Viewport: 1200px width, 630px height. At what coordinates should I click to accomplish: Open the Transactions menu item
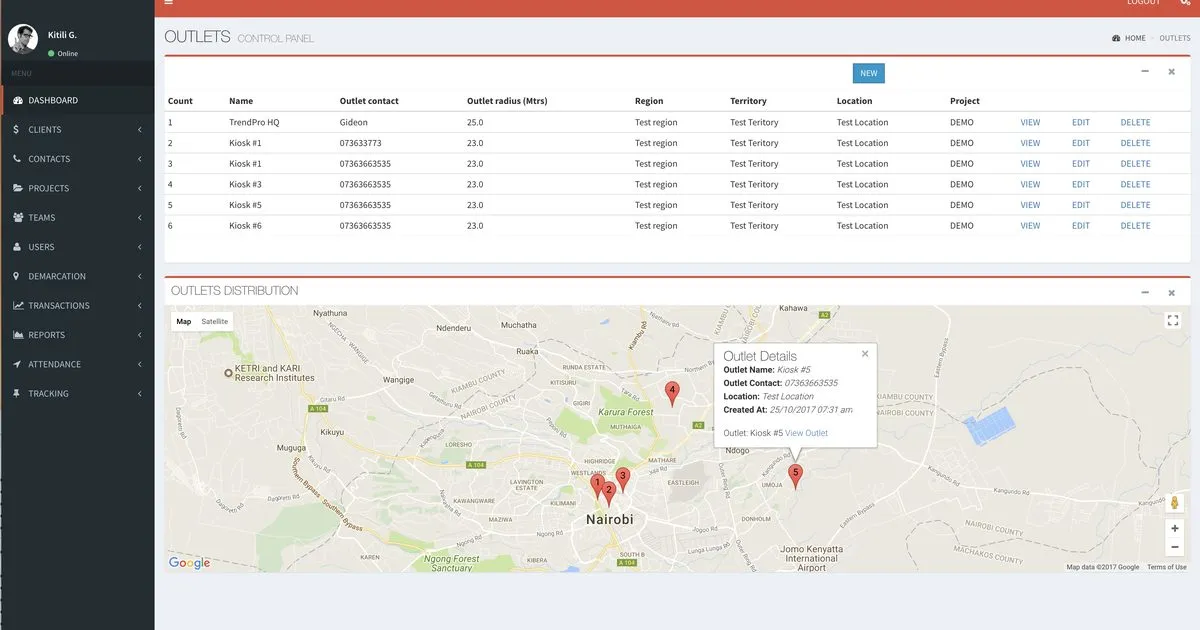[x=77, y=306]
